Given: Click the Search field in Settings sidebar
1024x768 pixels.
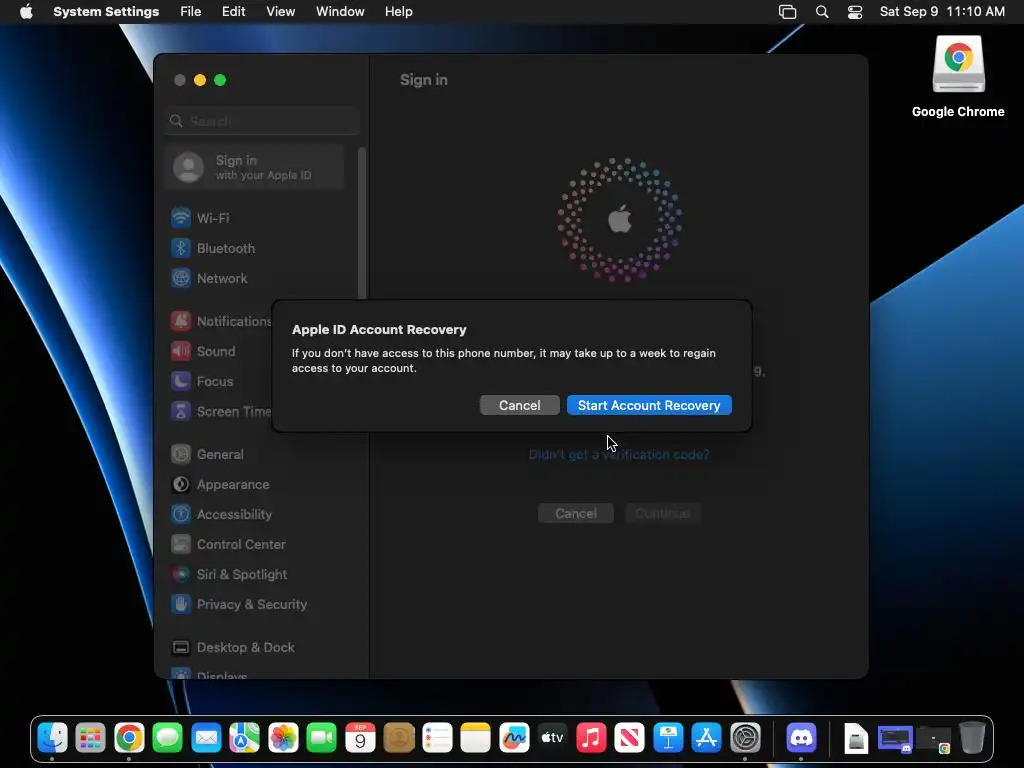Looking at the screenshot, I should coord(262,121).
